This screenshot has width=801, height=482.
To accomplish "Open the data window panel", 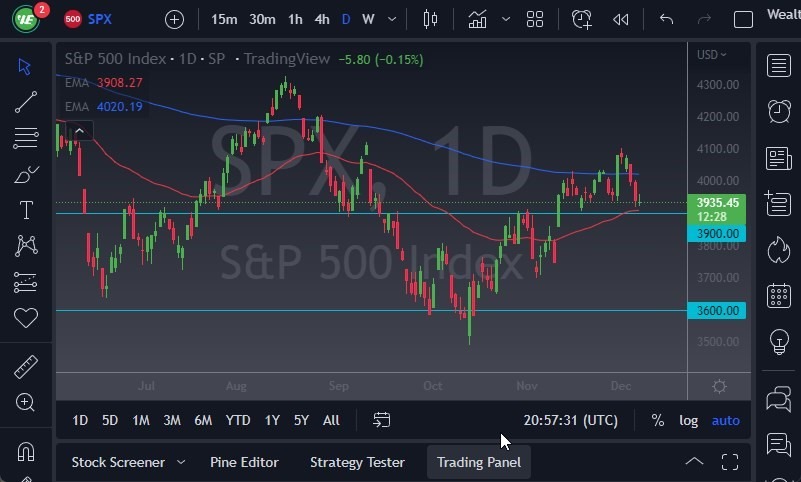I will (778, 204).
